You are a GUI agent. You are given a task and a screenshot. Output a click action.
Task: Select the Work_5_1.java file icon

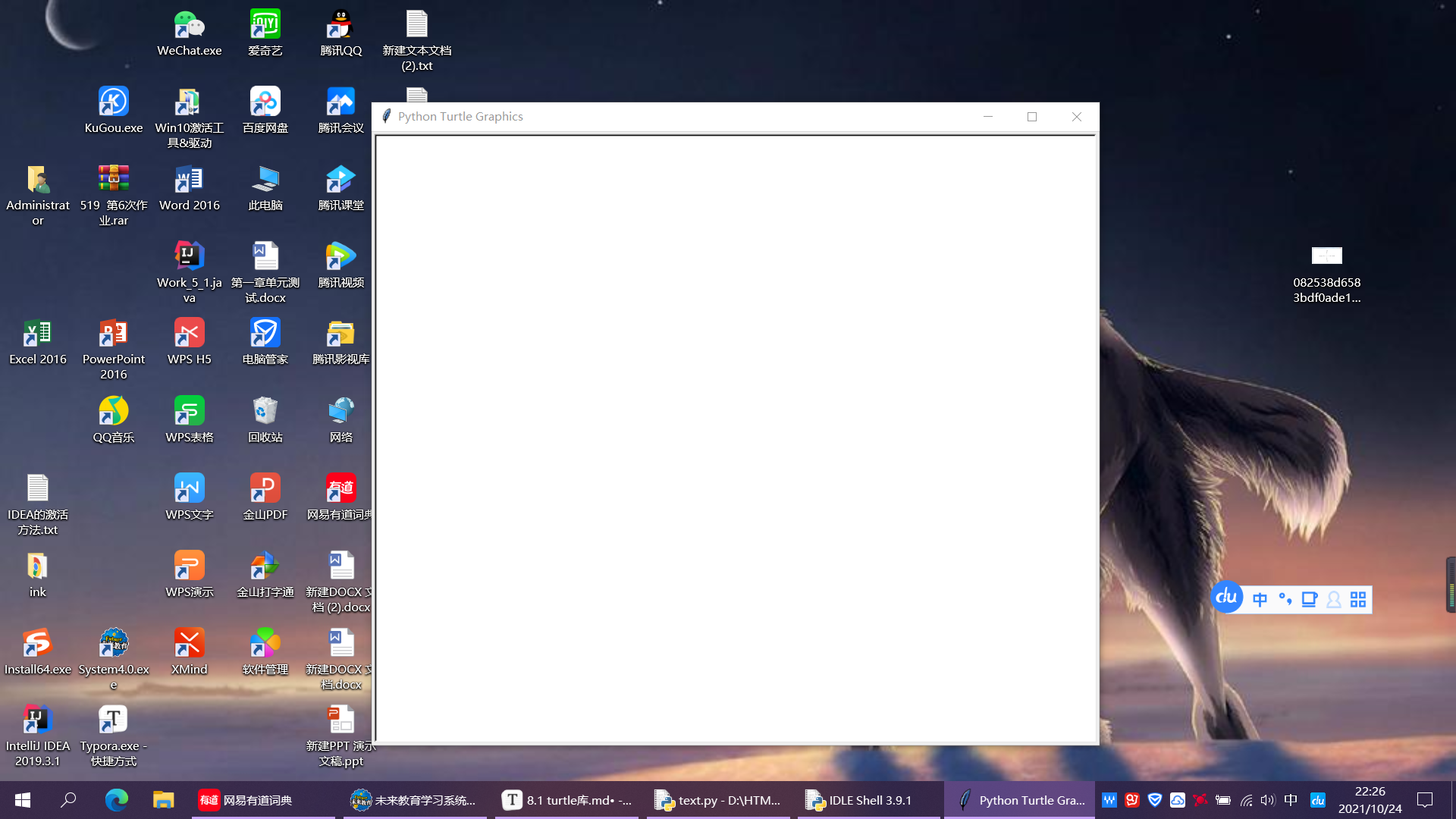coord(189,273)
